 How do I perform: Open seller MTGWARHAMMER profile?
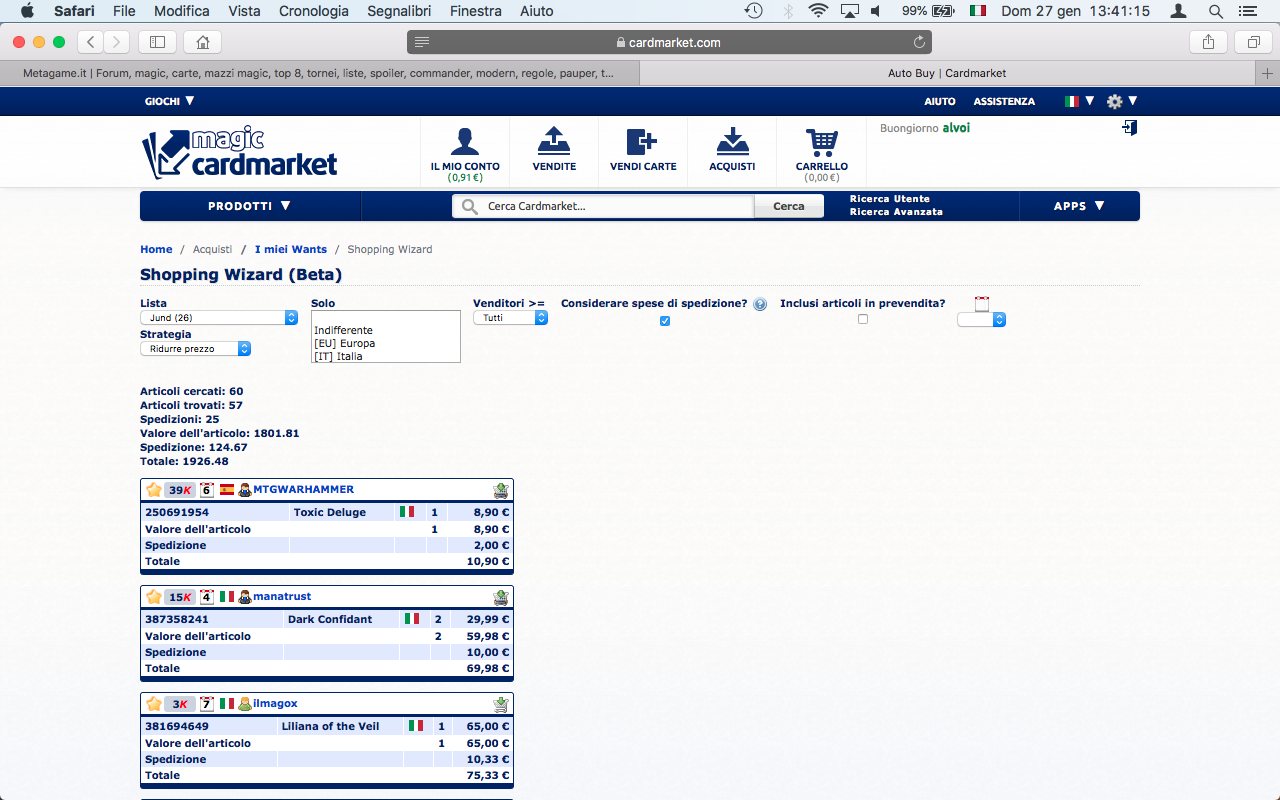[304, 490]
